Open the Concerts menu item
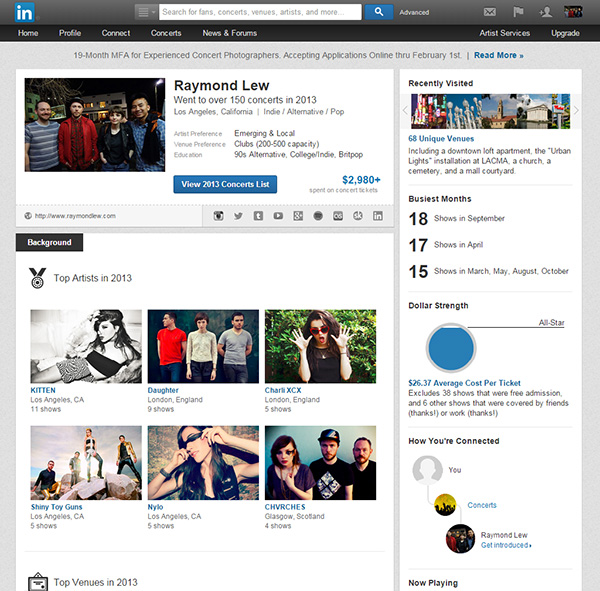 tap(166, 33)
